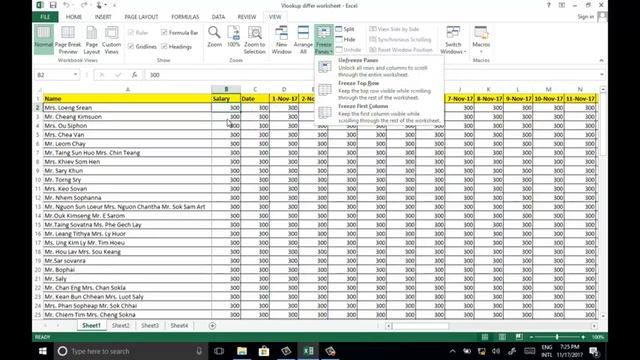Screen dimensions: 640x360
Task: Open the FILE tab
Action: coord(45,17)
